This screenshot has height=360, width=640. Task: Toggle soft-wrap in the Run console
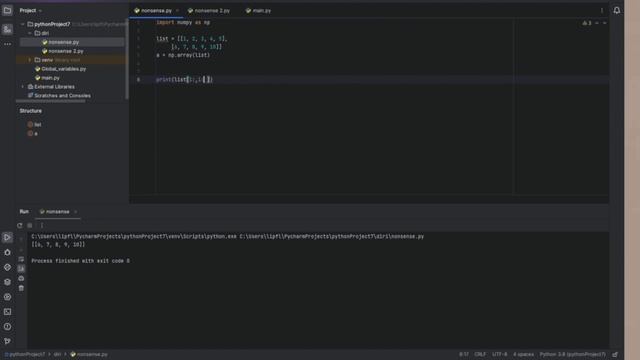[x=21, y=259]
